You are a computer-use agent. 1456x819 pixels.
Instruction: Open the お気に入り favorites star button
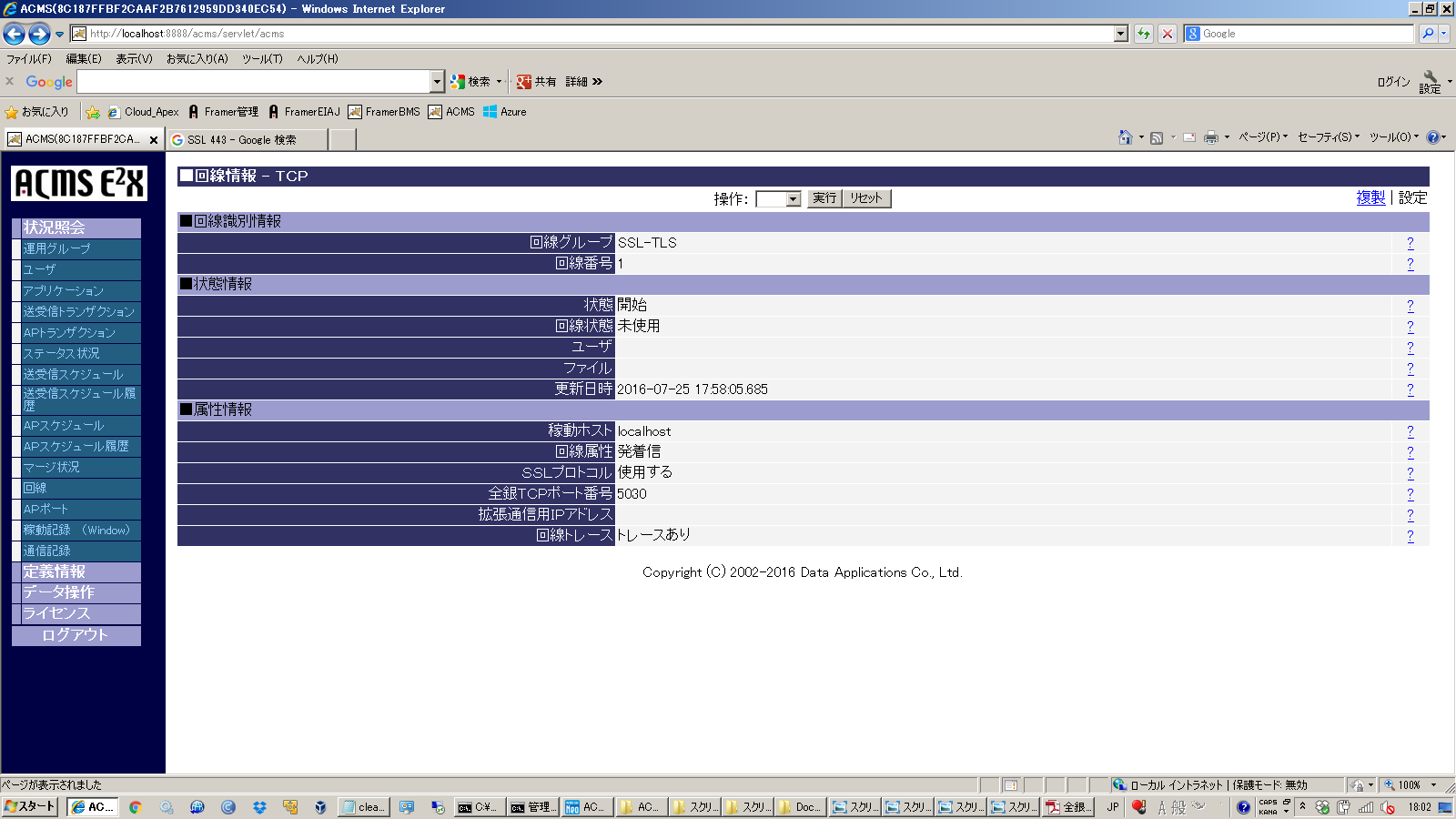36,112
